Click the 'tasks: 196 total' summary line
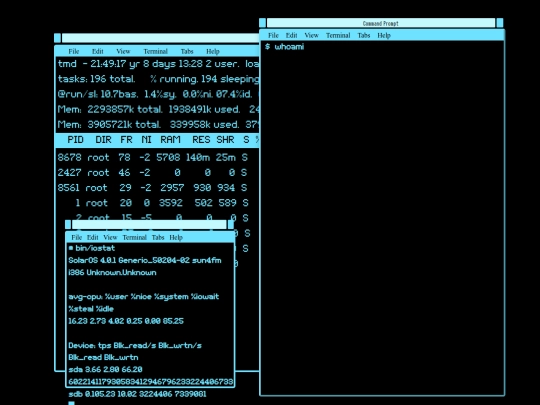 point(158,79)
